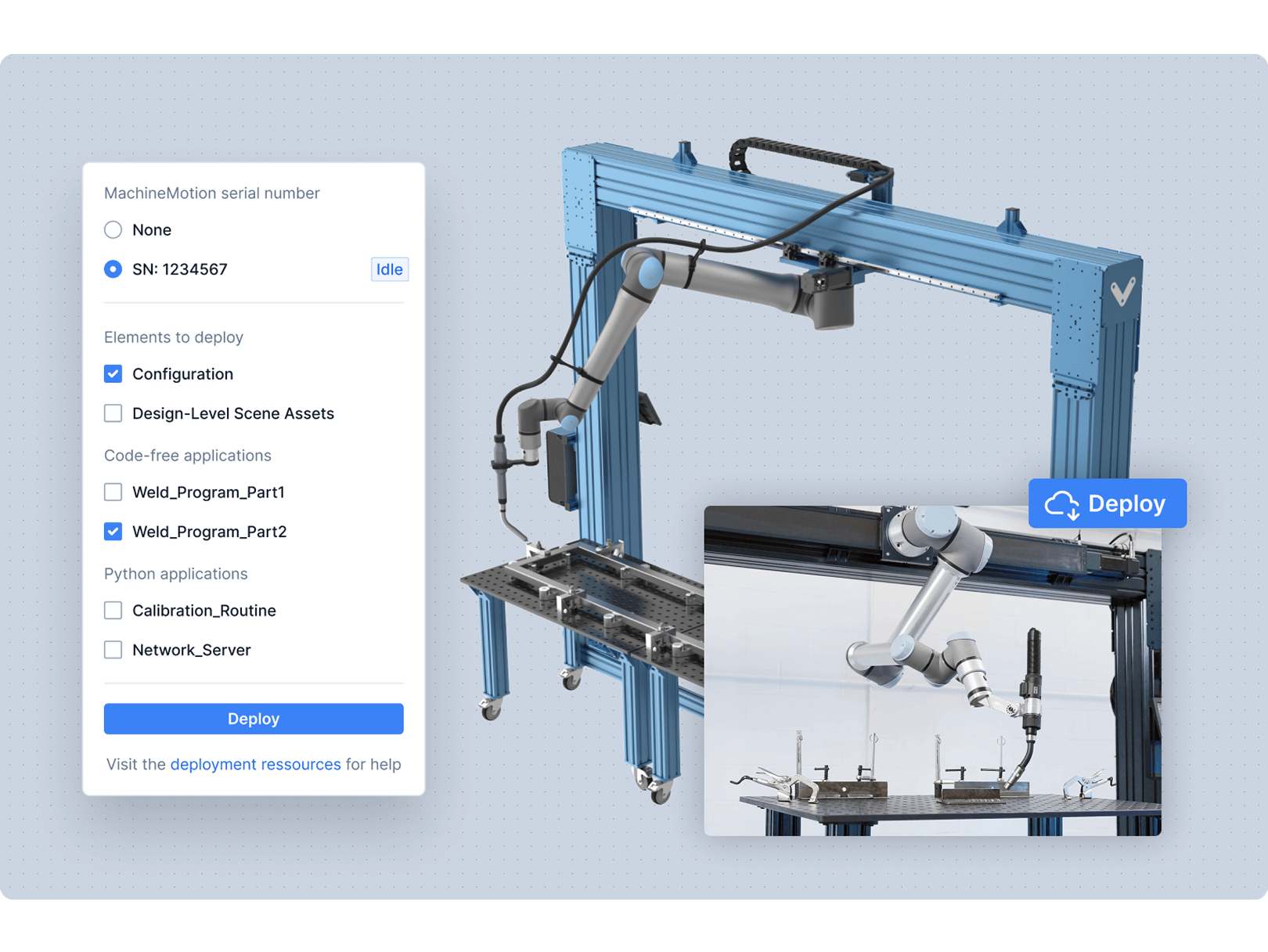Expand the Code-free applications section
This screenshot has width=1268, height=952.
[188, 455]
